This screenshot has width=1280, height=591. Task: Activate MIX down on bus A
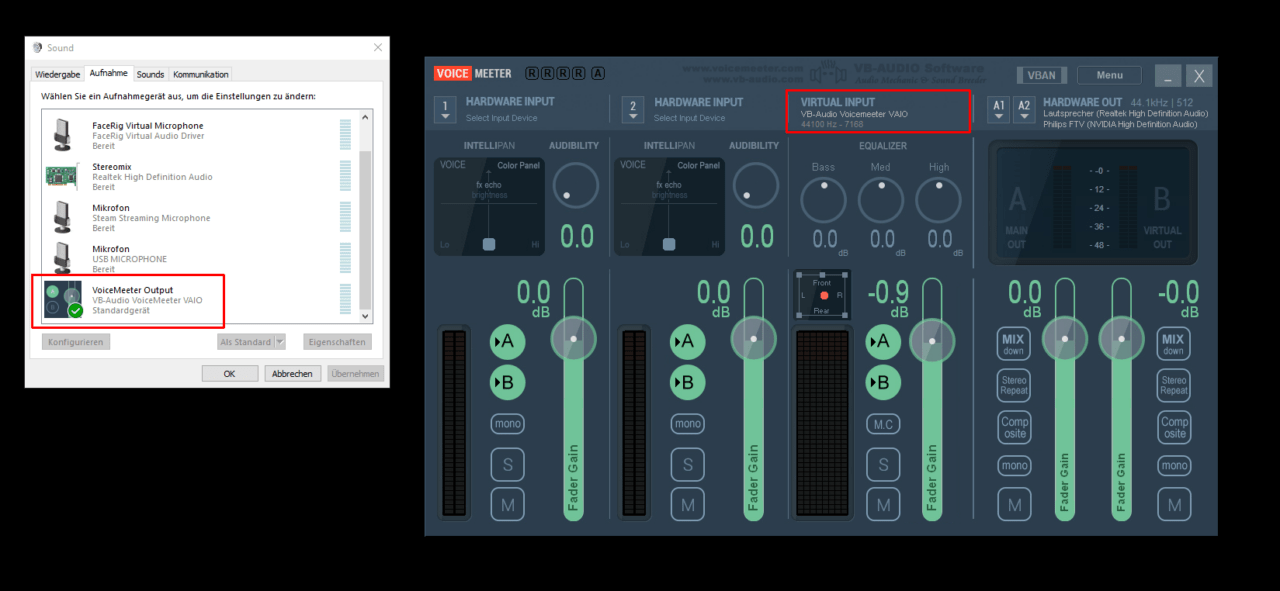click(1013, 342)
